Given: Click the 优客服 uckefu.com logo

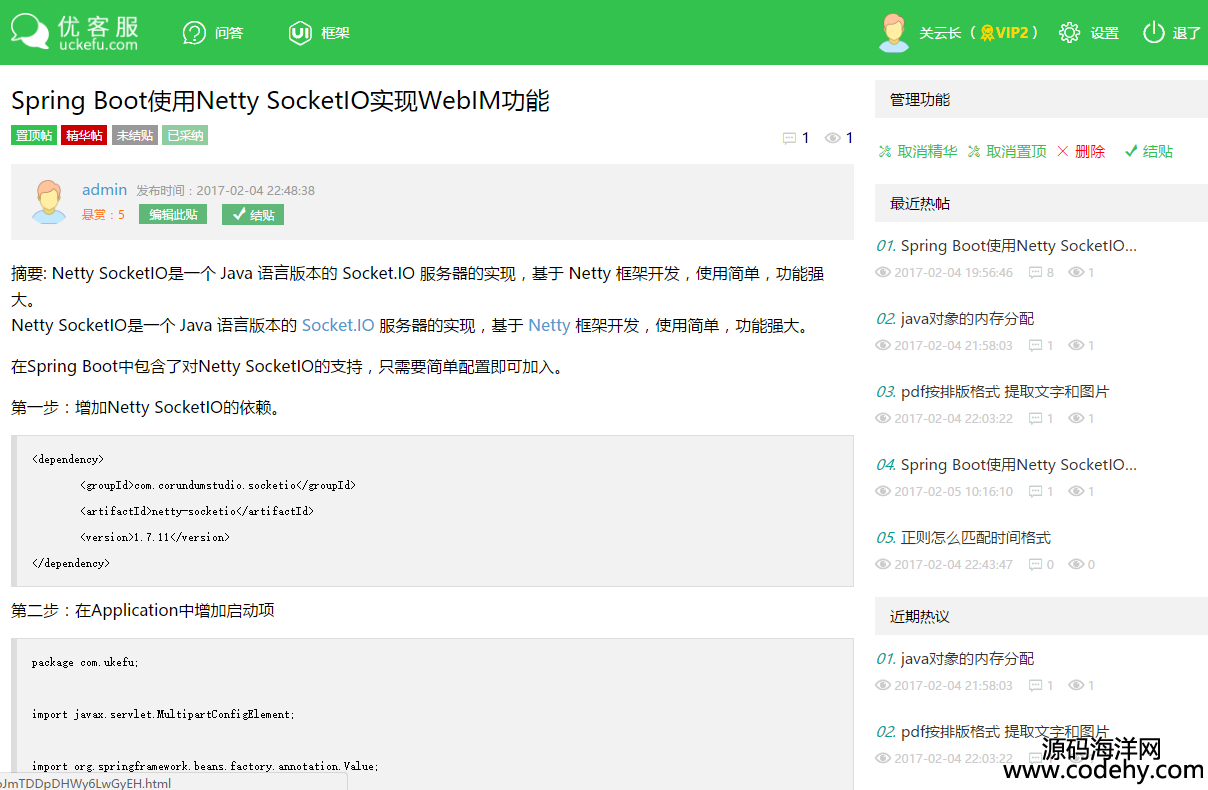Looking at the screenshot, I should [x=75, y=32].
